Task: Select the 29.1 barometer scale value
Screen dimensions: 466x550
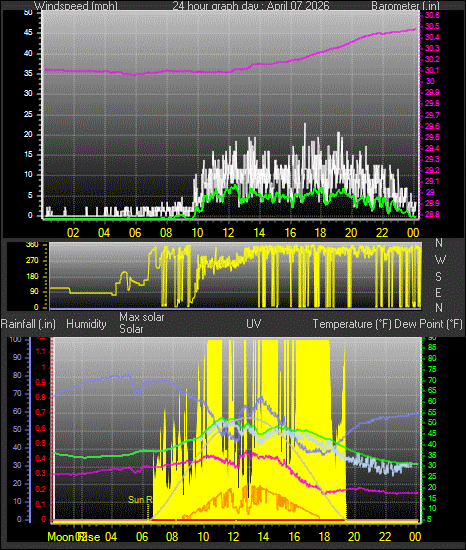Action: click(432, 181)
